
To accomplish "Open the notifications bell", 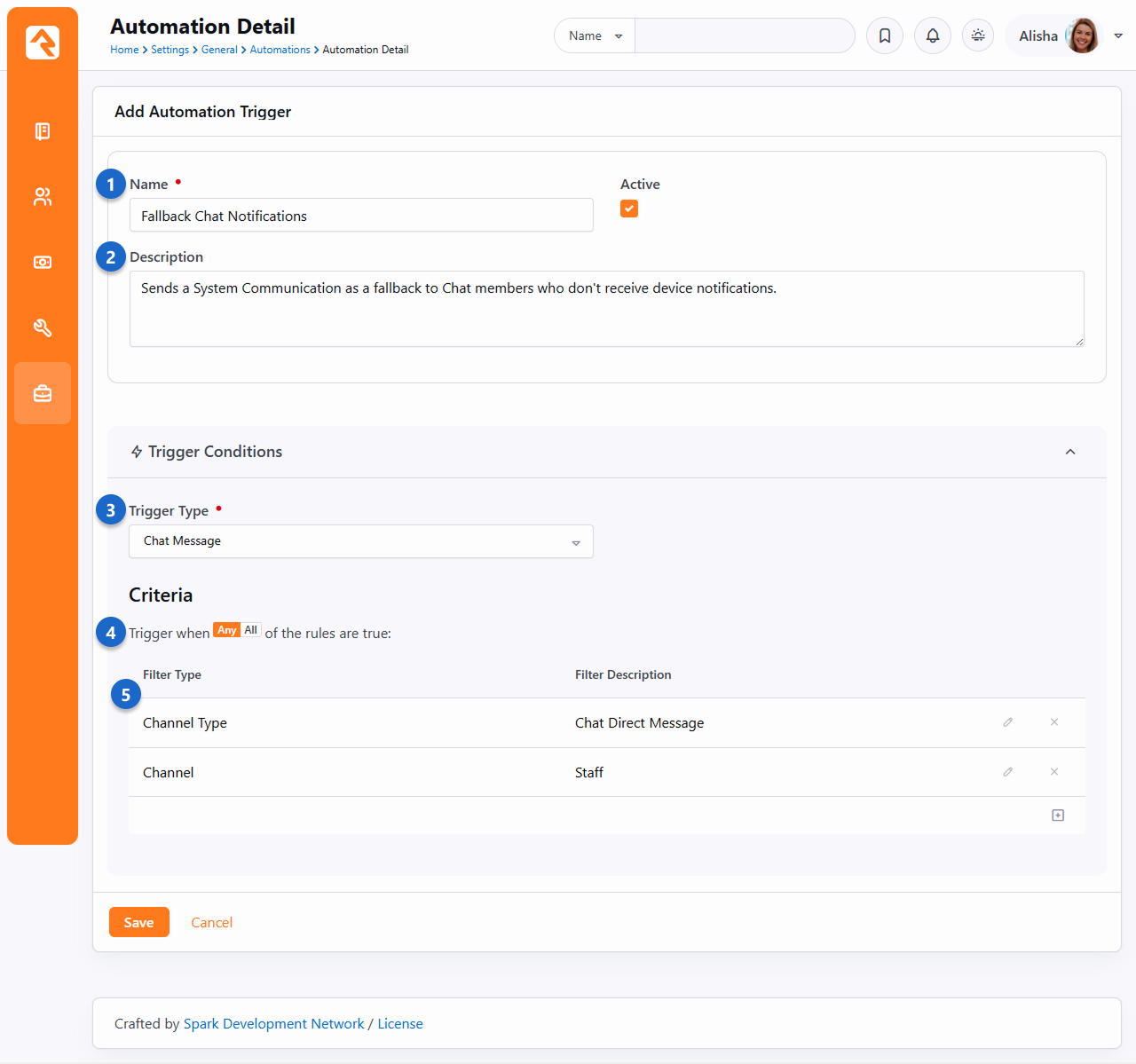I will pyautogui.click(x=933, y=35).
